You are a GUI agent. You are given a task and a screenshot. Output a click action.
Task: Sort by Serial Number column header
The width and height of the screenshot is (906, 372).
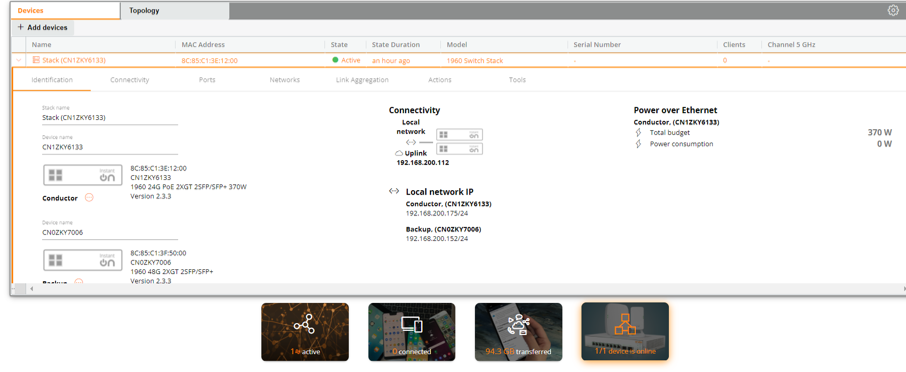[x=597, y=44]
